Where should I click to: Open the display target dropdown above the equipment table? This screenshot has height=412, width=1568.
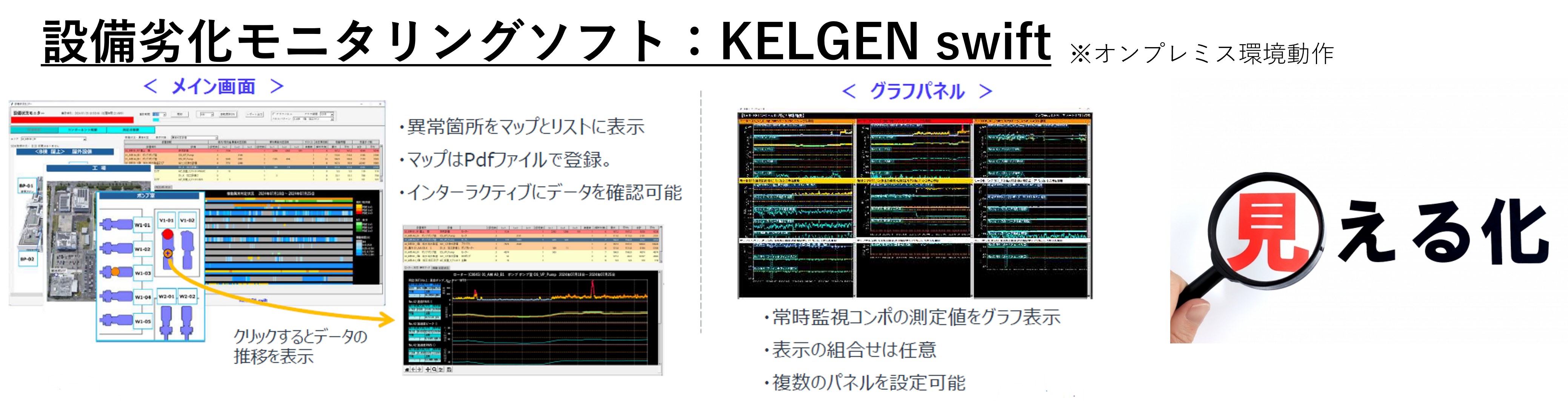coord(194,138)
